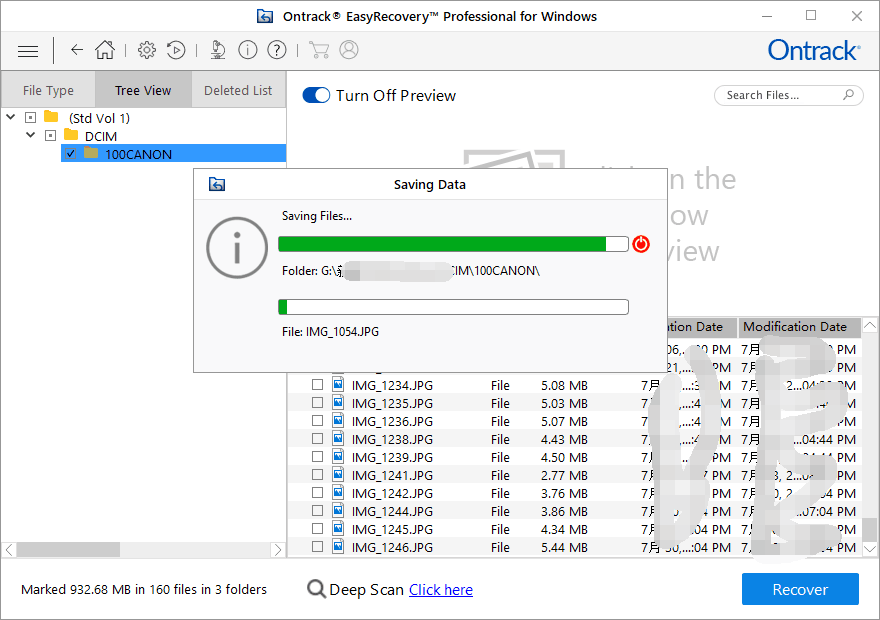Select the DCIM tree item label
880x620 pixels.
click(x=101, y=136)
